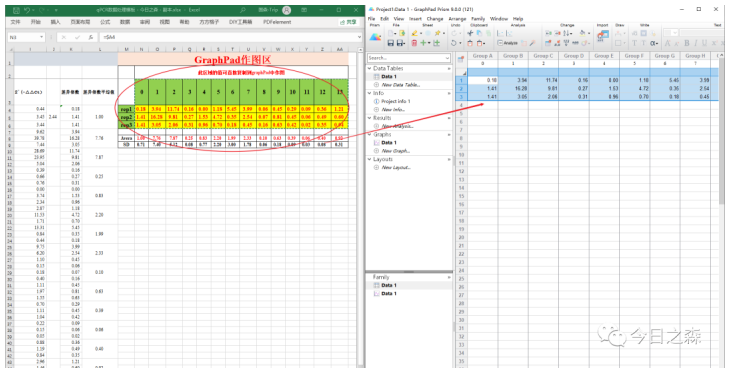The height and width of the screenshot is (384, 739).
Task: Click the Group D column header
Action: pos(574,56)
